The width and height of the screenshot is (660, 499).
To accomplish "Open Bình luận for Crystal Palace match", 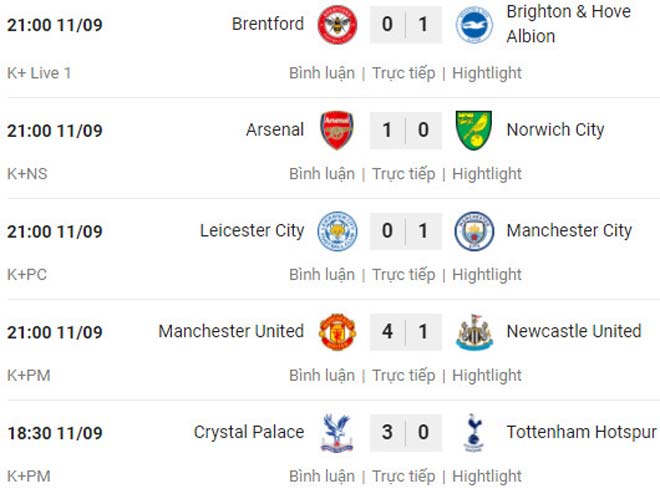I will pos(322,476).
